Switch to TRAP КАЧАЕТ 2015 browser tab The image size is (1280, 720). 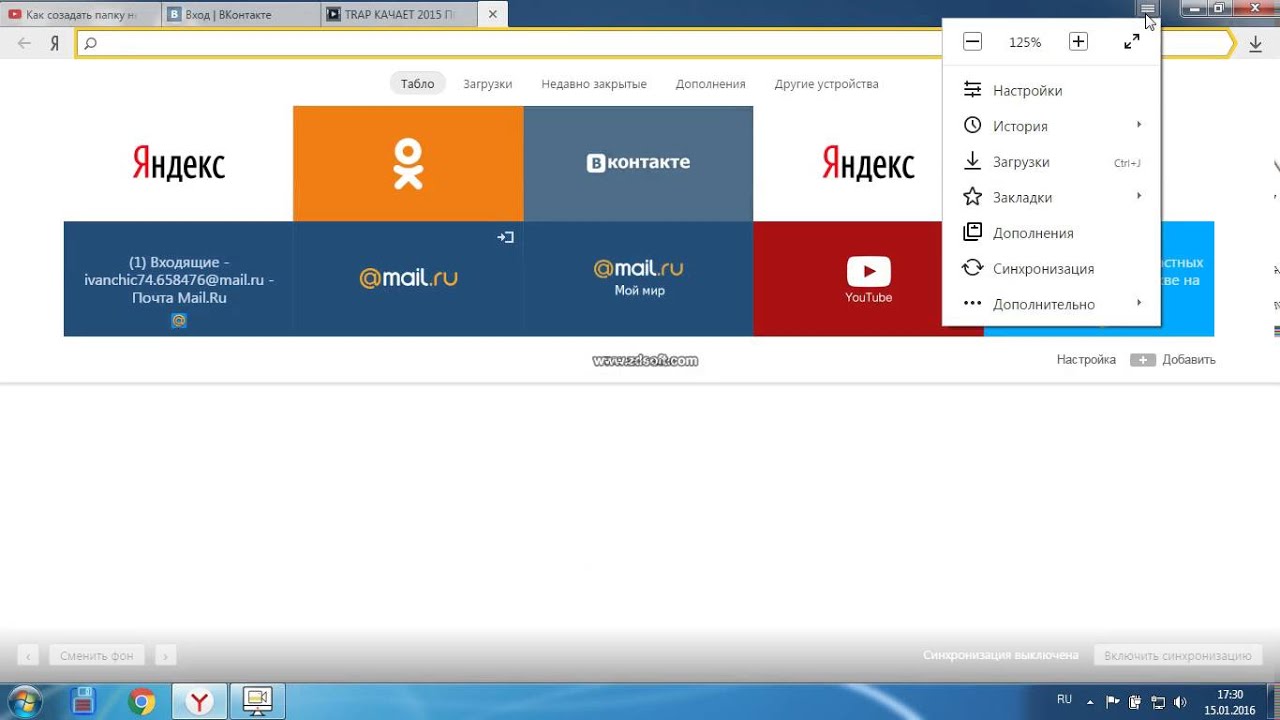point(399,15)
